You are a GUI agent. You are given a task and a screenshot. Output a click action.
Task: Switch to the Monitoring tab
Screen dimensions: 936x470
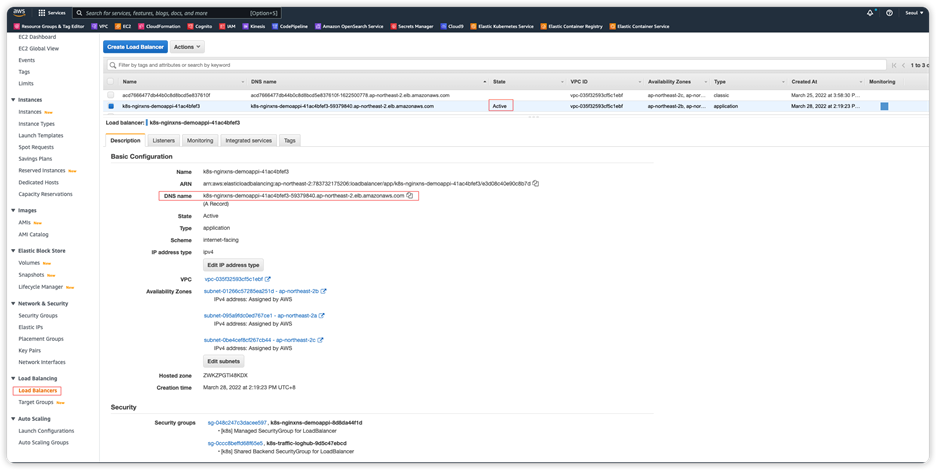coord(200,140)
